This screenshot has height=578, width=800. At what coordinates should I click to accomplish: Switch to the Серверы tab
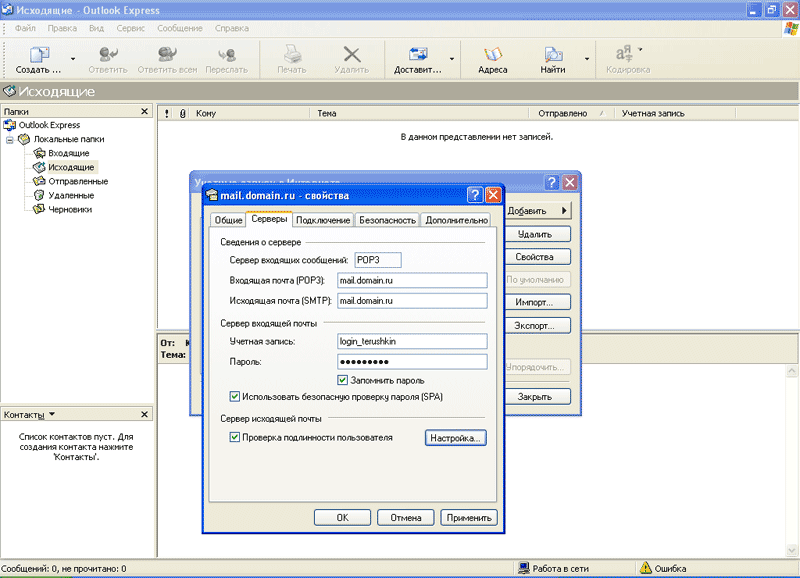click(x=269, y=219)
